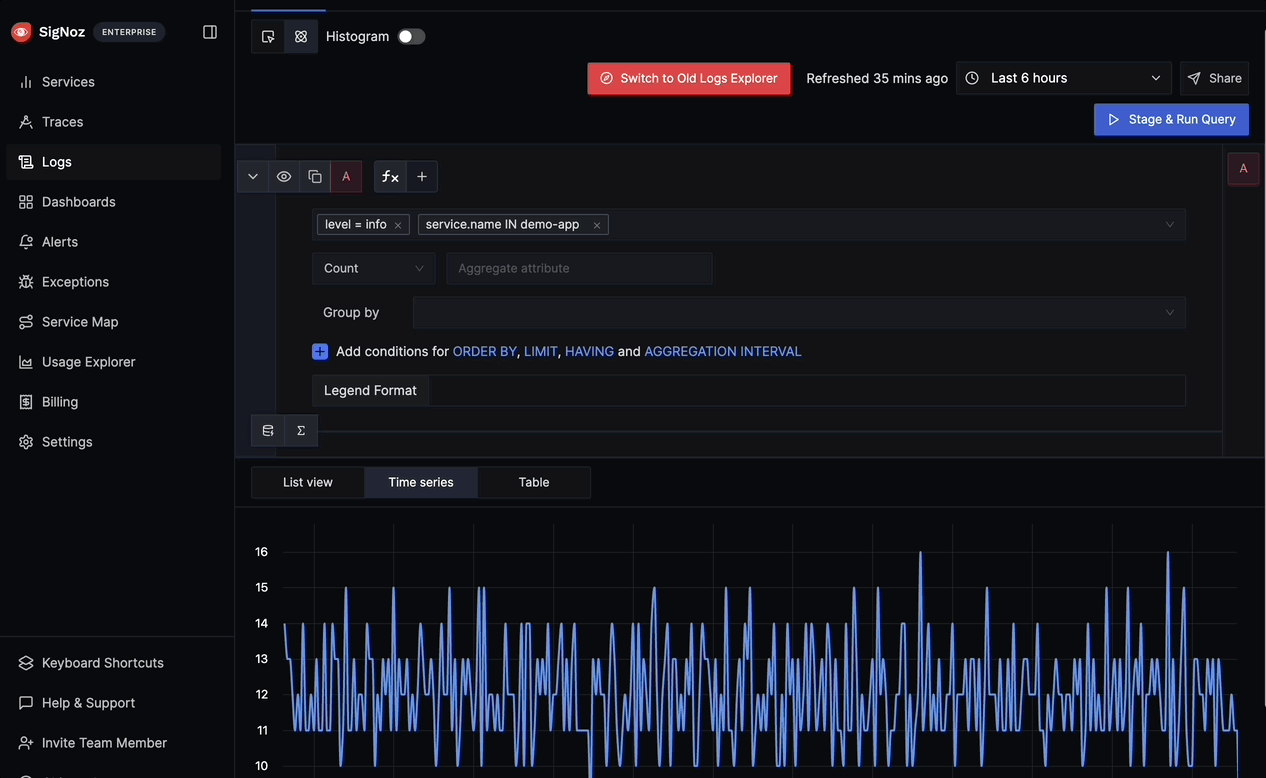
Task: Click the ENTERPRISE badge
Action: point(129,32)
